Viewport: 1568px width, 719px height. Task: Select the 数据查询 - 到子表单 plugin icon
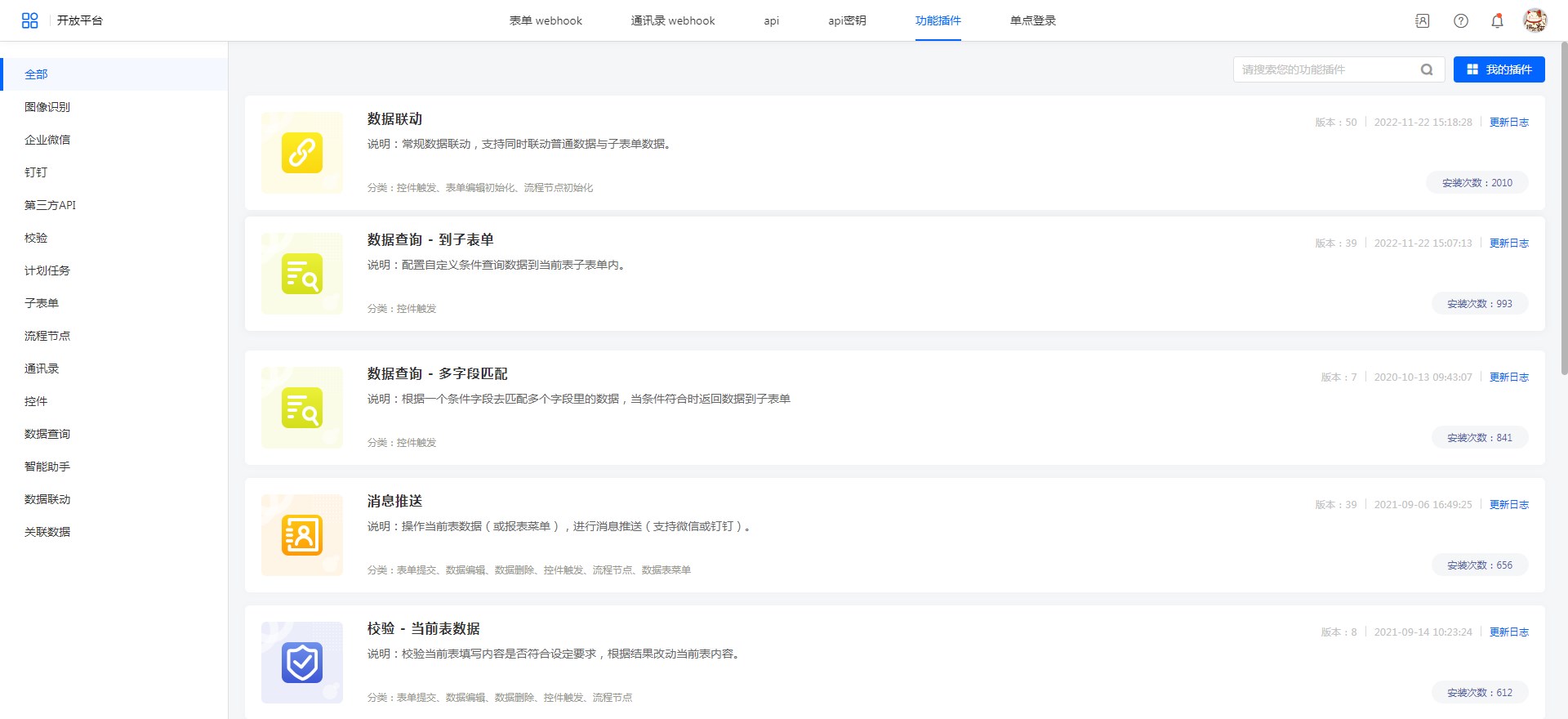tap(302, 274)
